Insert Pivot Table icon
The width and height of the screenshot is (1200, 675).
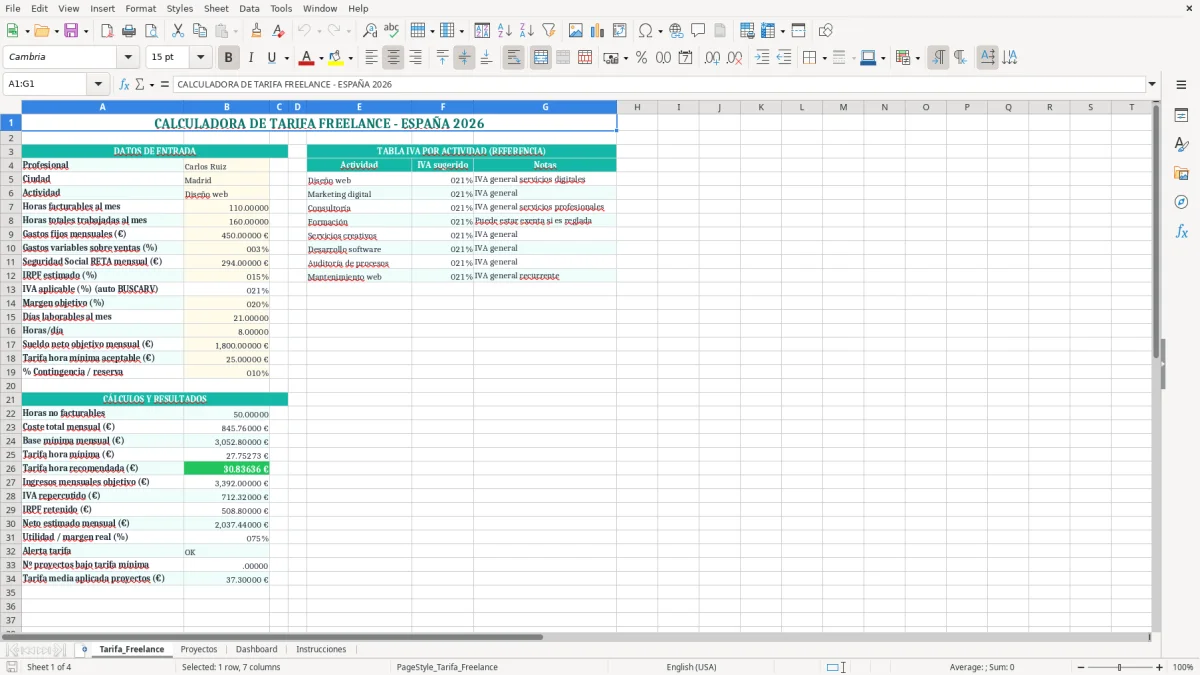pyautogui.click(x=620, y=31)
